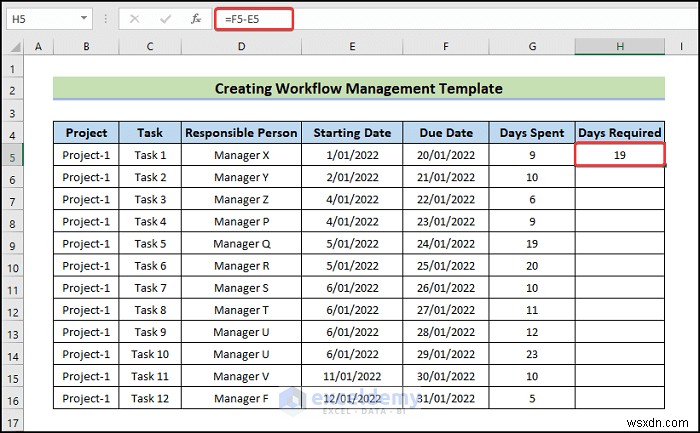Screen dimensions: 700x433
Task: Select the Manager R cell
Action: click(x=242, y=266)
